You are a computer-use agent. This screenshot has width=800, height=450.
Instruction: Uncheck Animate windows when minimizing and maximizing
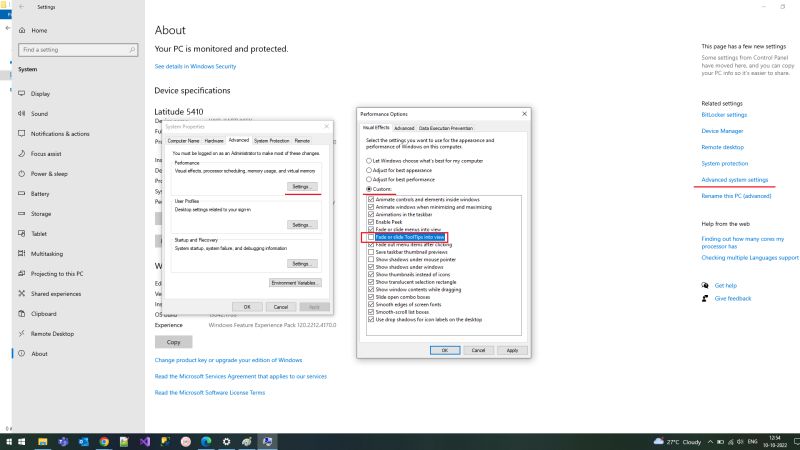coord(371,207)
